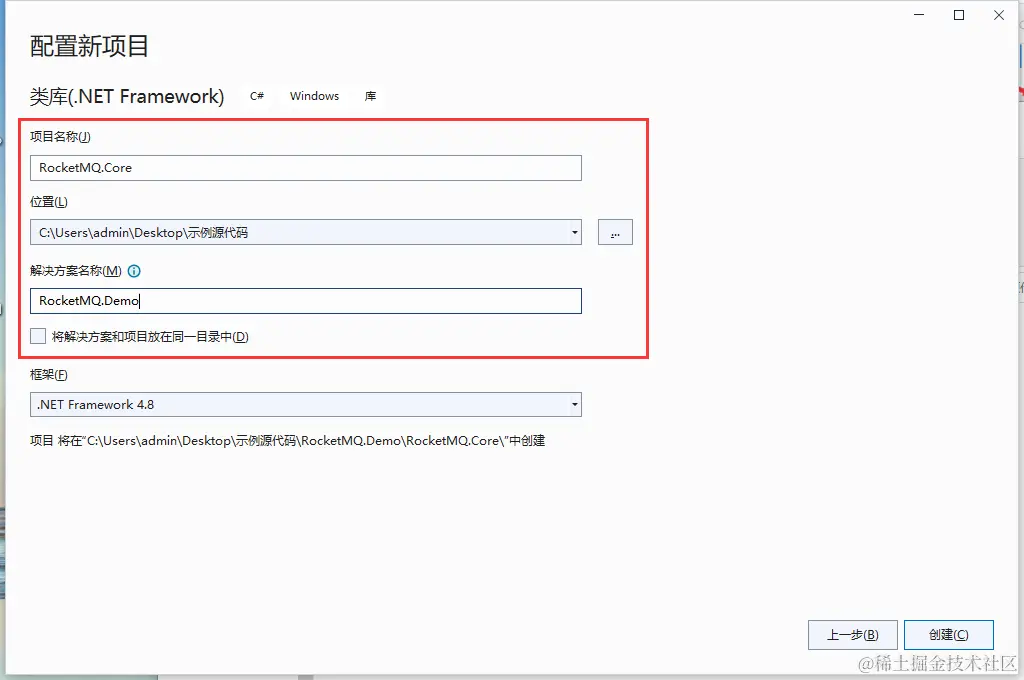The width and height of the screenshot is (1024, 680).
Task: Click the C# tag label
Action: (x=257, y=96)
